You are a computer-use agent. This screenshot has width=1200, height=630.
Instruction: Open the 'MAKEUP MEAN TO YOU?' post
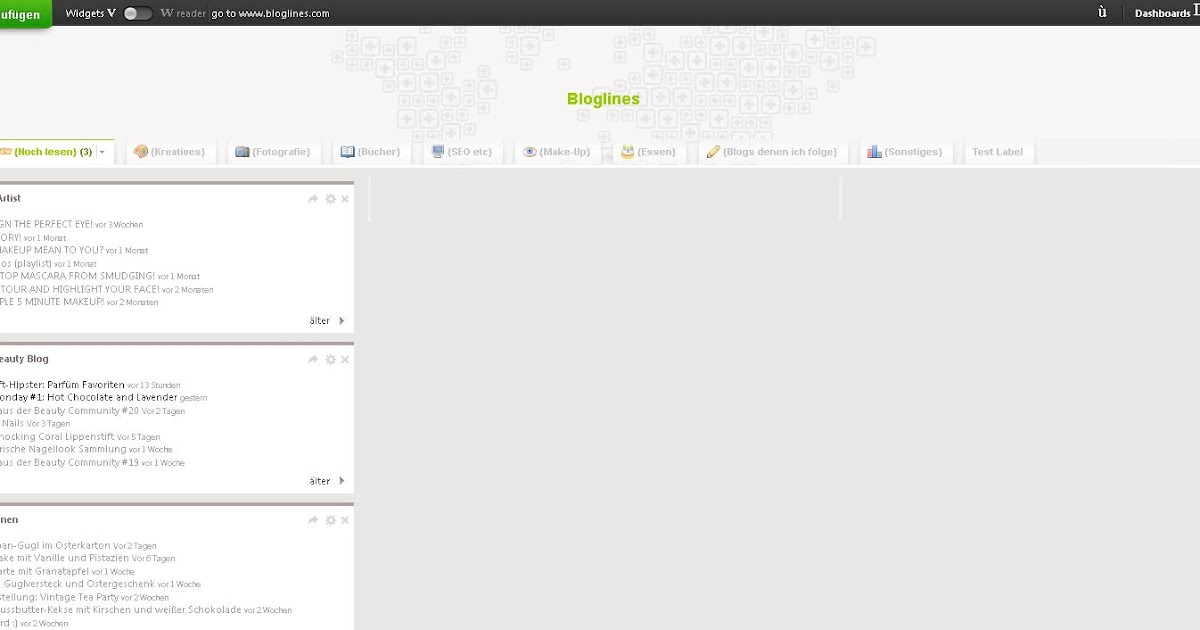(51, 250)
